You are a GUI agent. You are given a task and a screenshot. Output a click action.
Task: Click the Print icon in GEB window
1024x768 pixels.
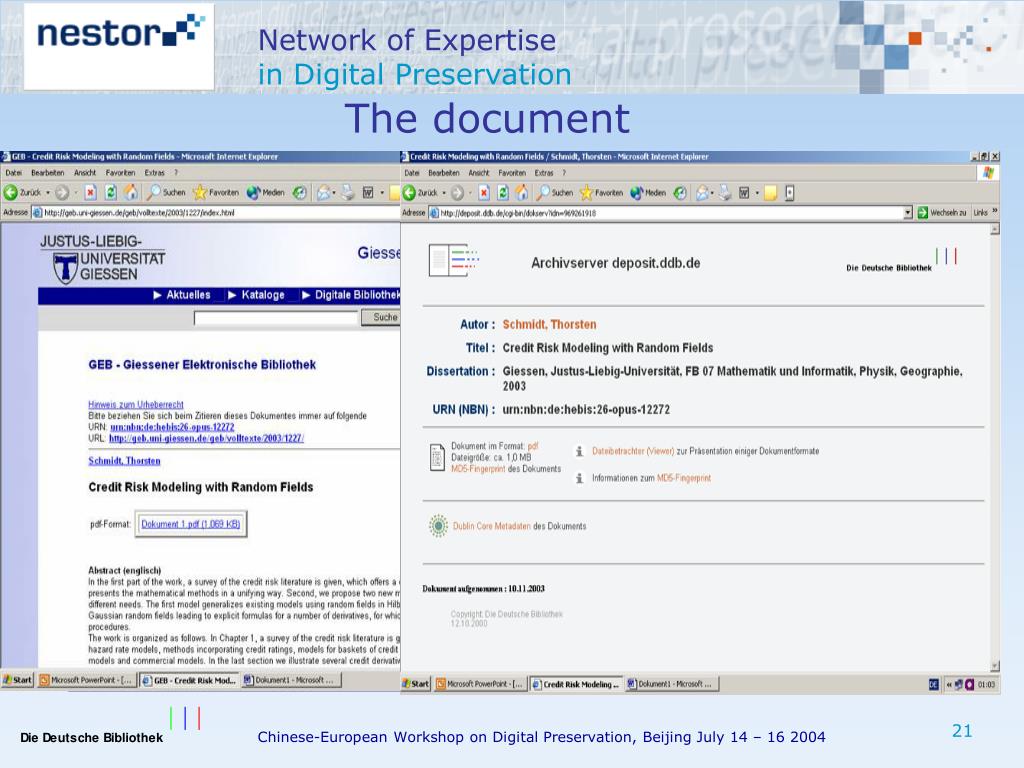(349, 193)
